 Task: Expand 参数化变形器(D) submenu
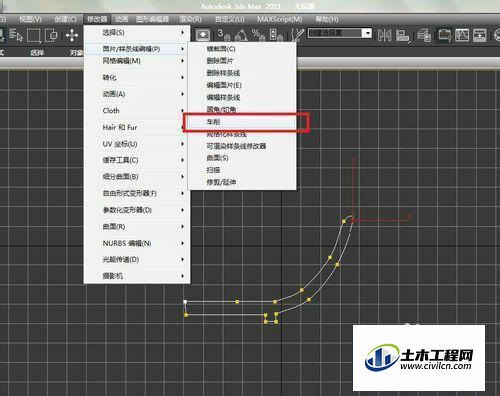tap(137, 210)
